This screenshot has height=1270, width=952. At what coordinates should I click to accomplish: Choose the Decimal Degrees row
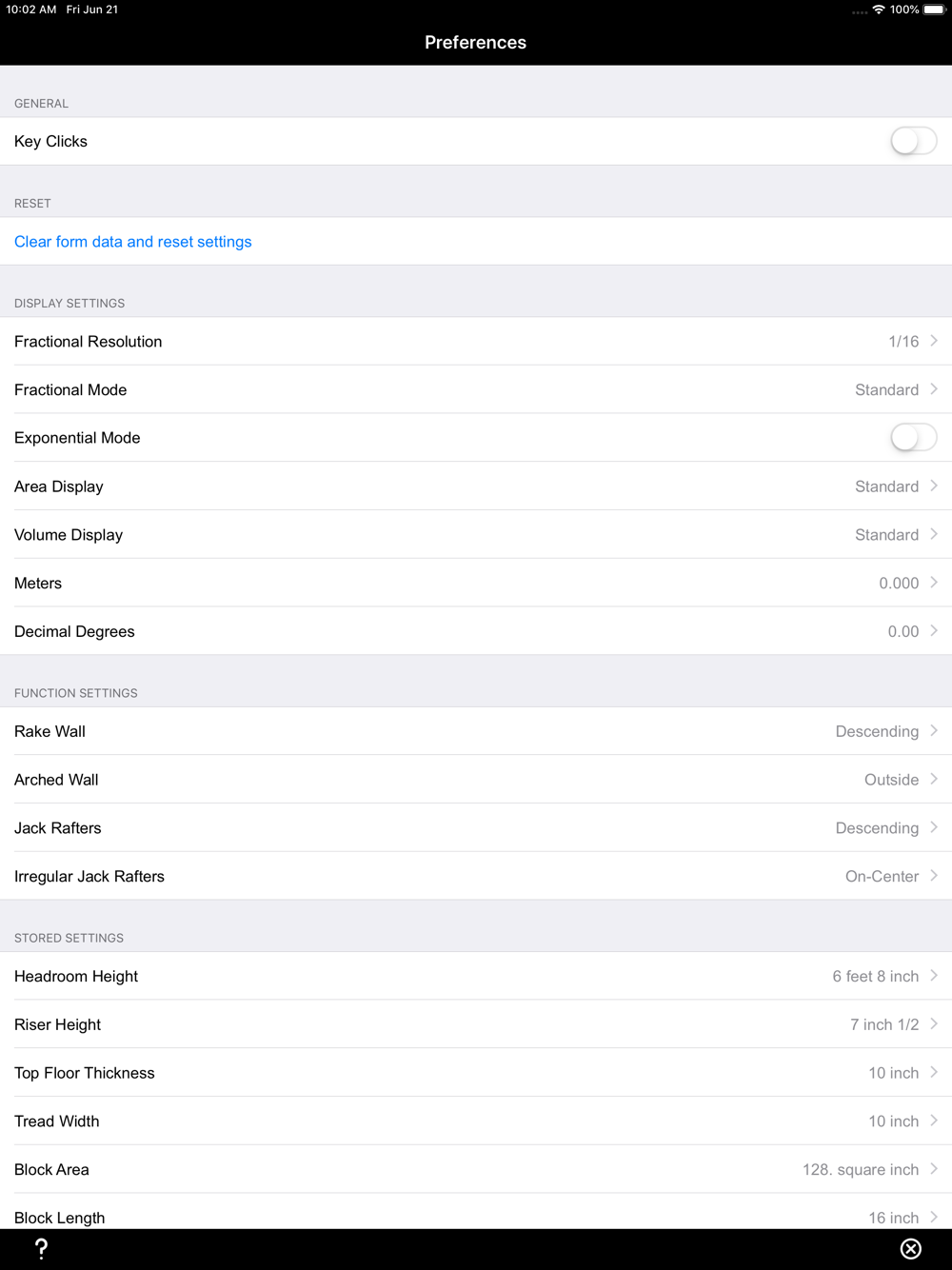point(476,631)
